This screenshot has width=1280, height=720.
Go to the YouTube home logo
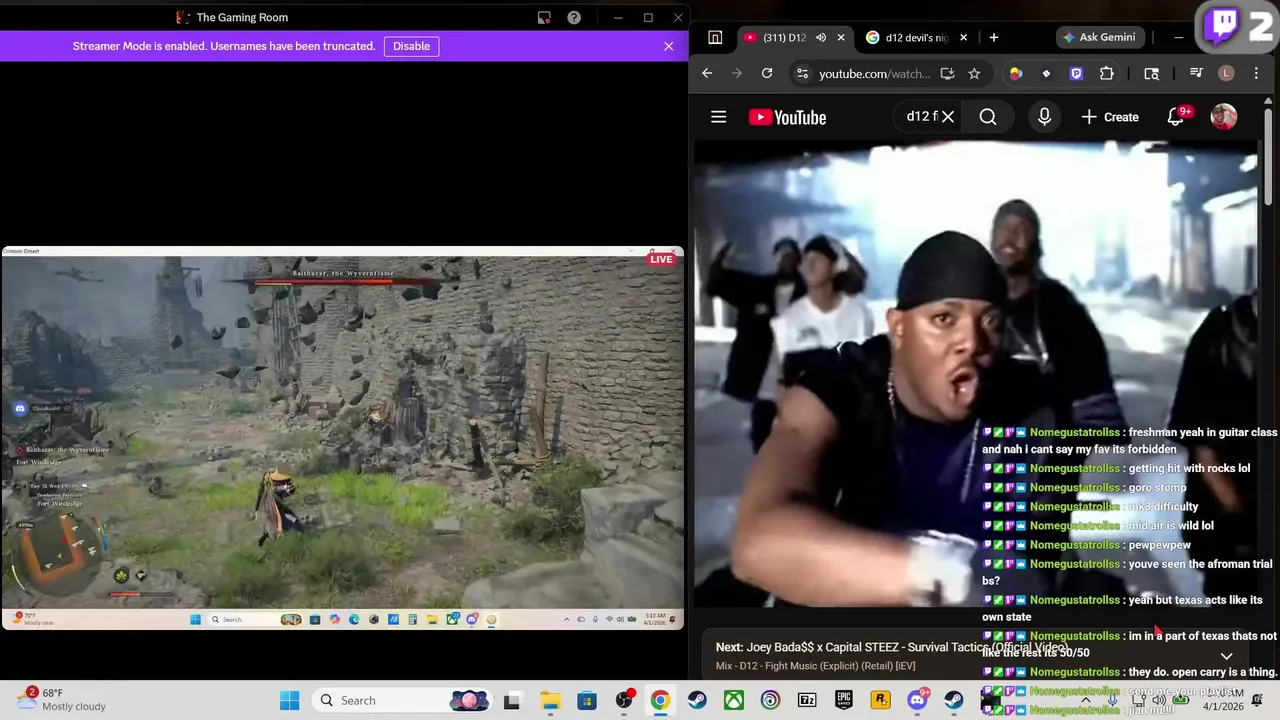coord(788,117)
